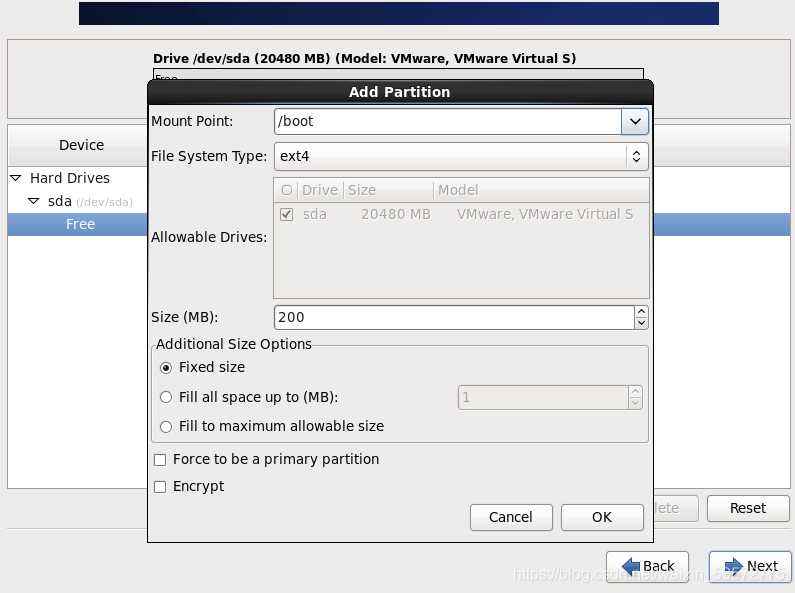Click the Fill all space up to value field
This screenshot has height=593, width=795.
[x=543, y=397]
